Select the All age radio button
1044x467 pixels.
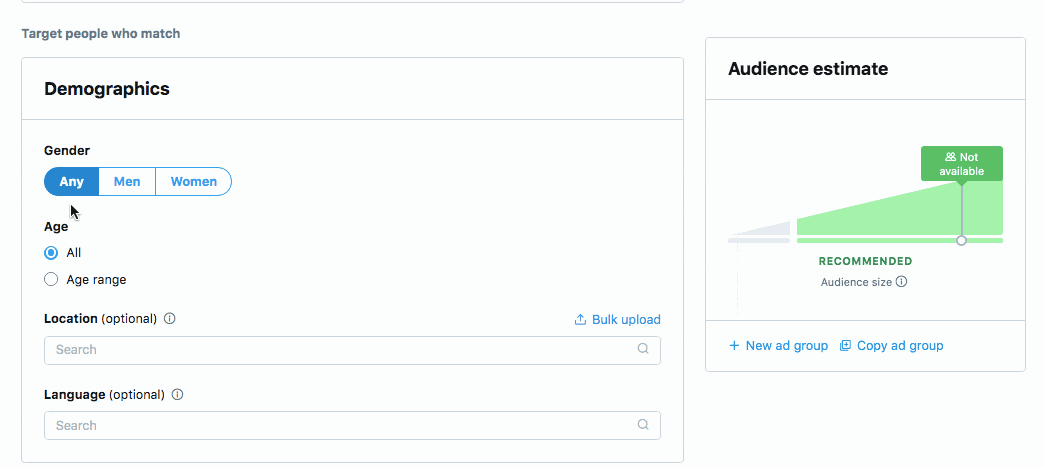[x=51, y=252]
